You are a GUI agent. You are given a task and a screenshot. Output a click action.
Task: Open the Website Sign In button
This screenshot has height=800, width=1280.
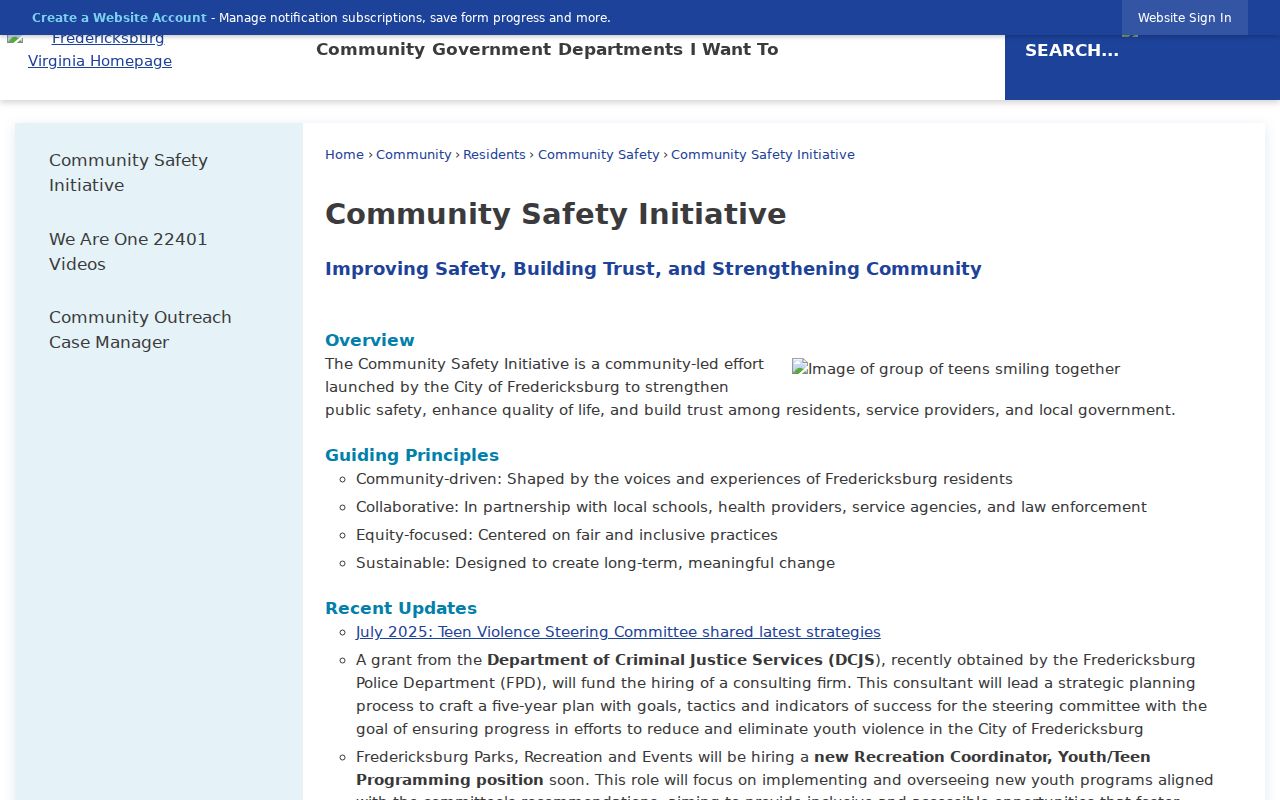pyautogui.click(x=1184, y=18)
